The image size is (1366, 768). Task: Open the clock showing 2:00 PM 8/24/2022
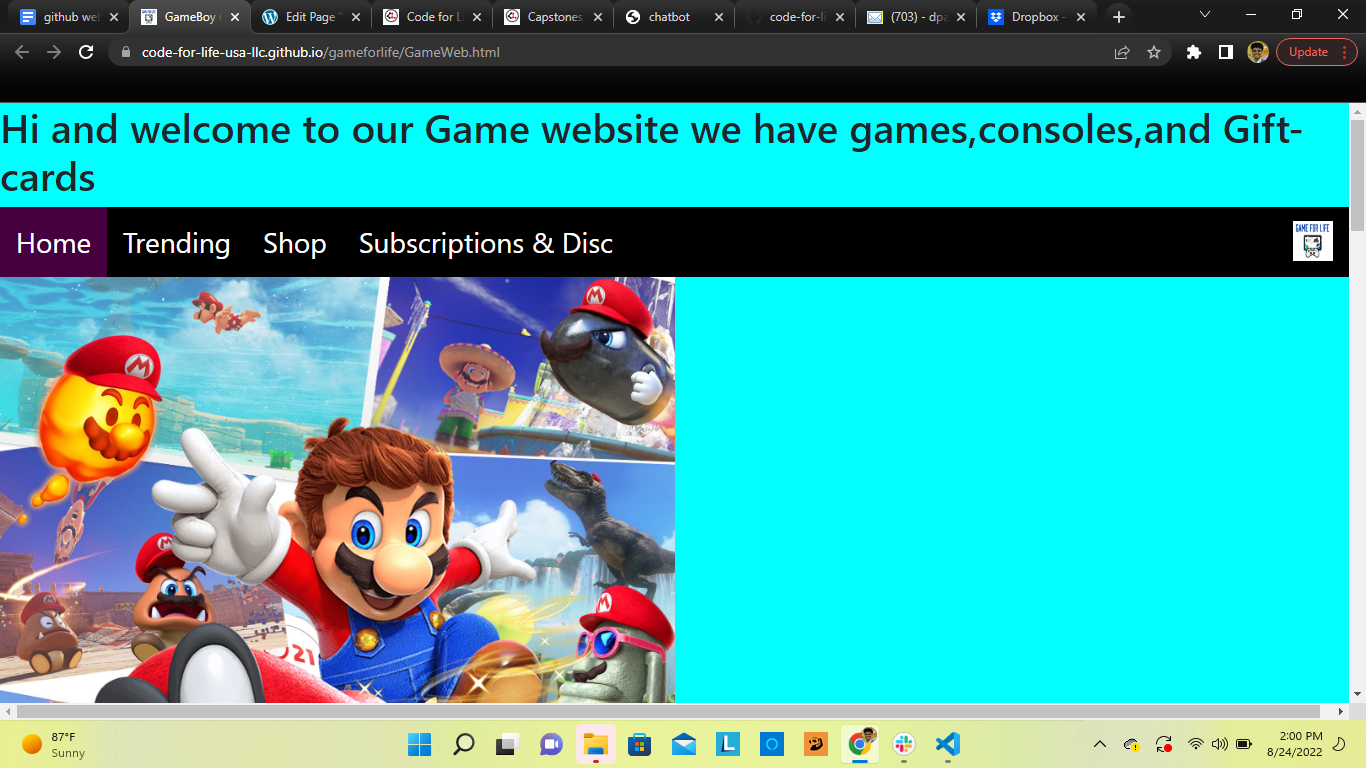click(x=1294, y=744)
